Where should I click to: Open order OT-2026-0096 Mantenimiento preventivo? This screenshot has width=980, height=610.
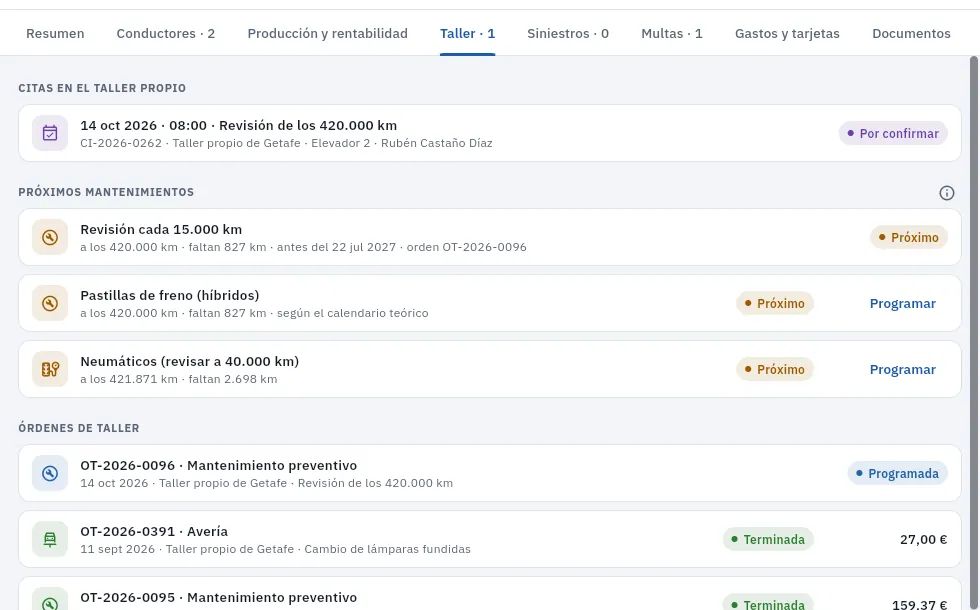(490, 473)
